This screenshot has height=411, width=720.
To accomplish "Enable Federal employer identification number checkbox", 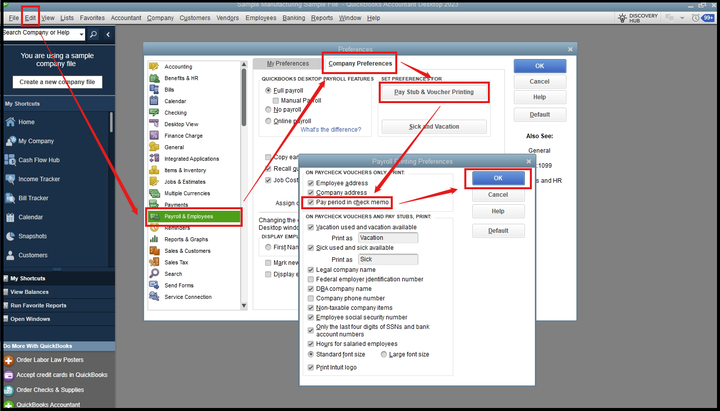I will 311,279.
